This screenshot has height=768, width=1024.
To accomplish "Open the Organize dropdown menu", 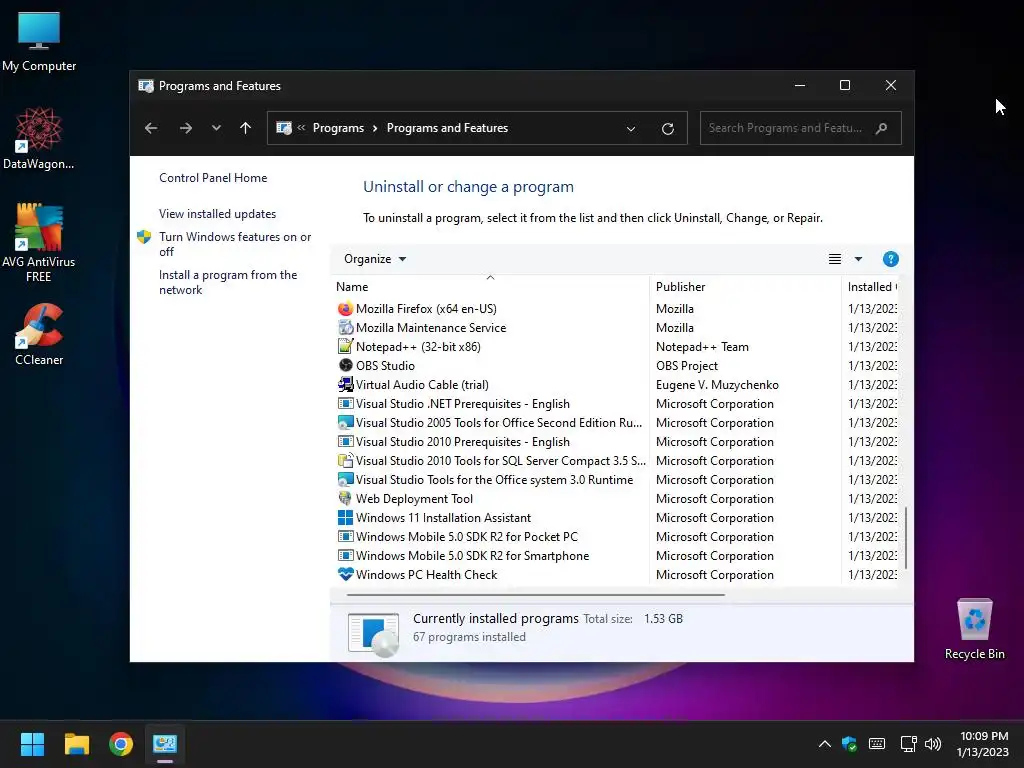I will (375, 259).
